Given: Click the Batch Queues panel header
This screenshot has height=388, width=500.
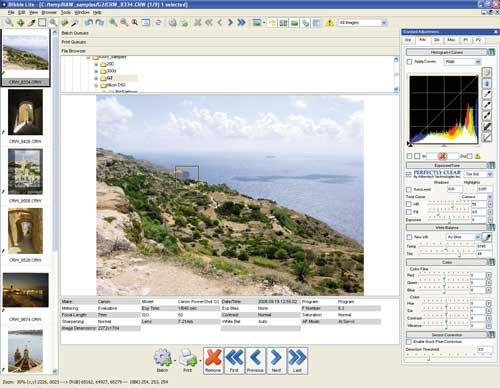Looking at the screenshot, I should [x=230, y=33].
